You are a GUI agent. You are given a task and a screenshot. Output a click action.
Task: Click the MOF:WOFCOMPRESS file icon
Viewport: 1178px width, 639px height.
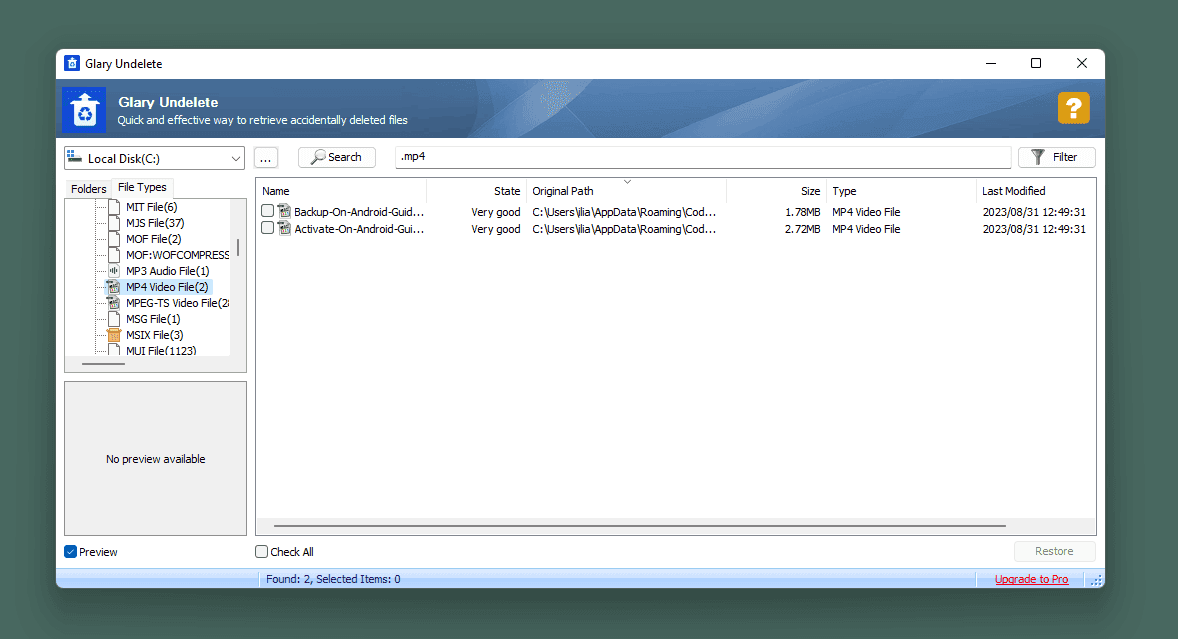coord(114,255)
